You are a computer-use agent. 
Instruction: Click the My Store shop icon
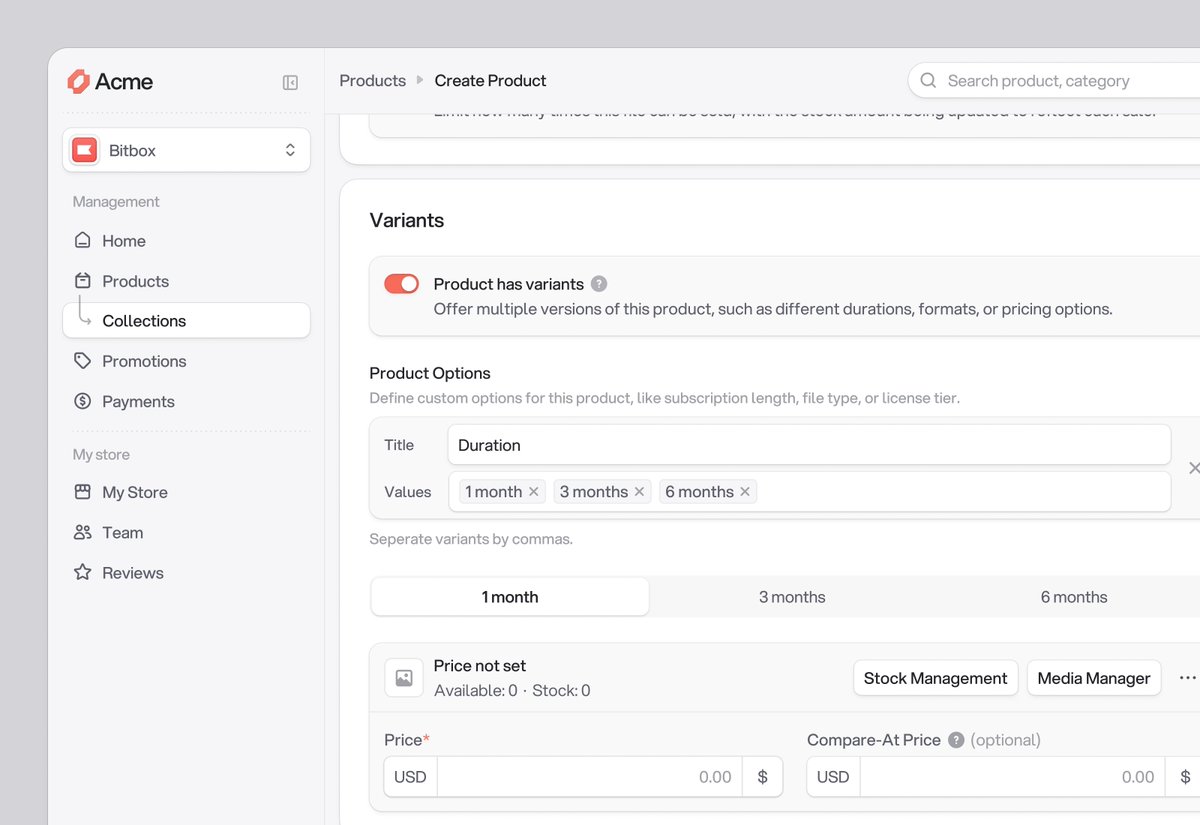[83, 492]
